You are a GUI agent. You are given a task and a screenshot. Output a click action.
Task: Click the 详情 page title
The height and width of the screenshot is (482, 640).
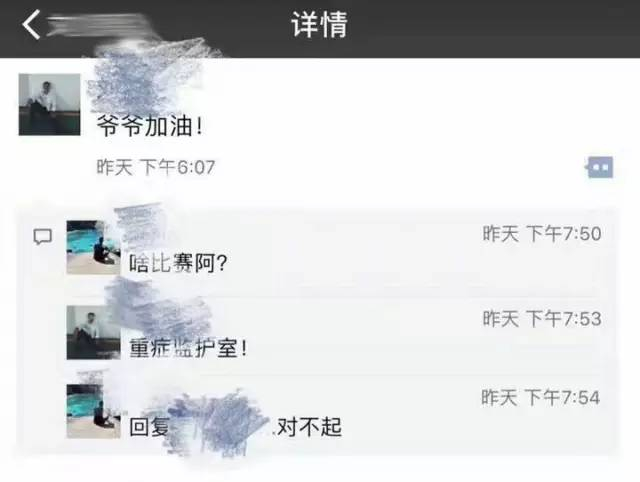[319, 25]
